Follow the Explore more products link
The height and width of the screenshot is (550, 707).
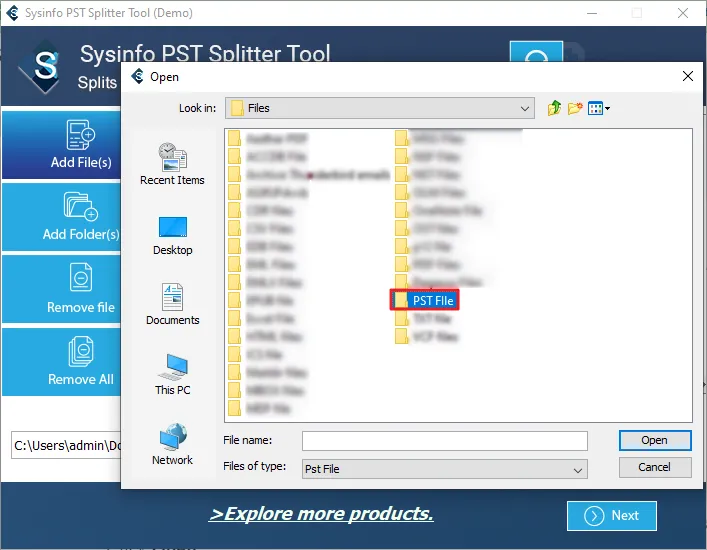coord(321,514)
